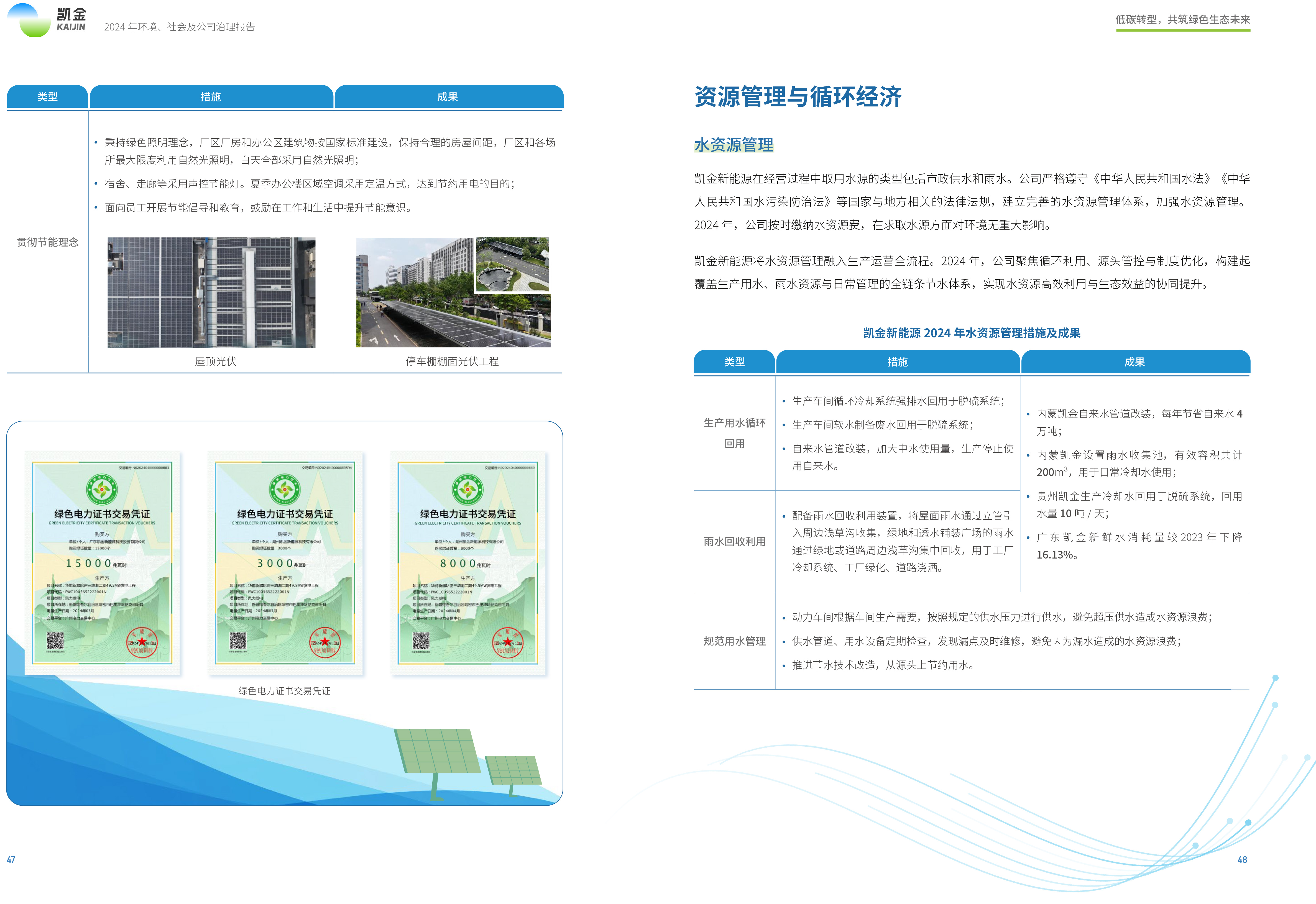Click the QR code on the 15000 certificate
The height and width of the screenshot is (904, 1316).
(x=55, y=641)
